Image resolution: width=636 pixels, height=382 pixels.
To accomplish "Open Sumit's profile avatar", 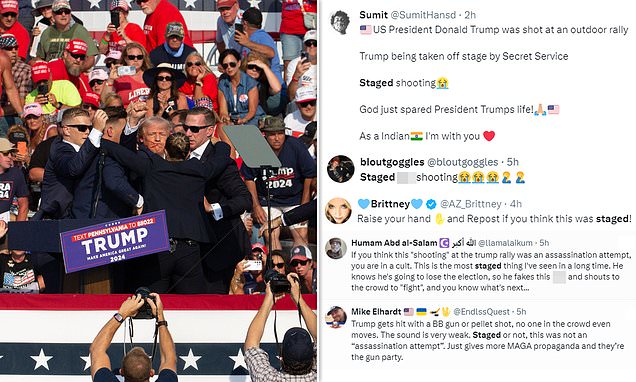I will 340,22.
